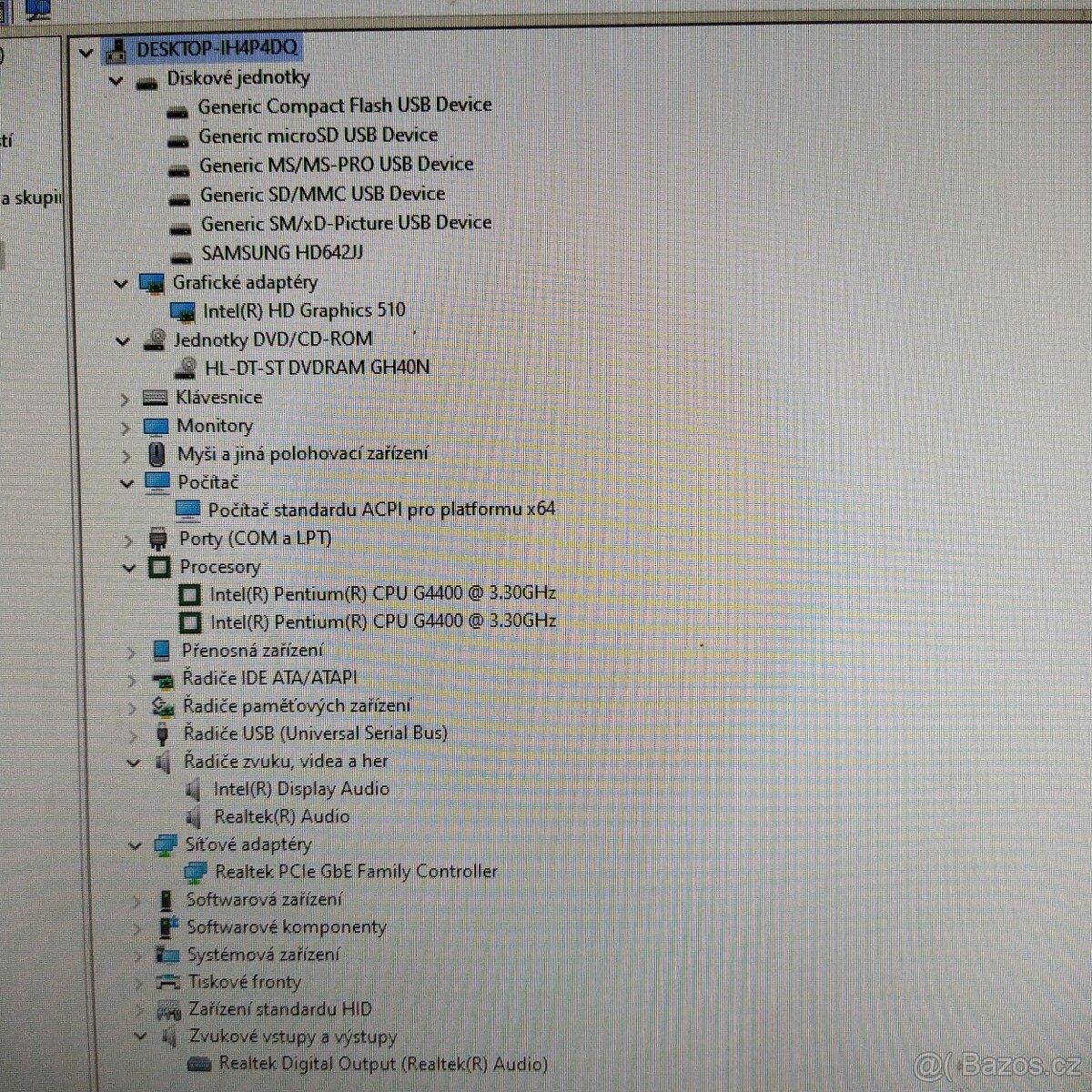Click the USB icon next to Řadiče USB

(x=164, y=733)
